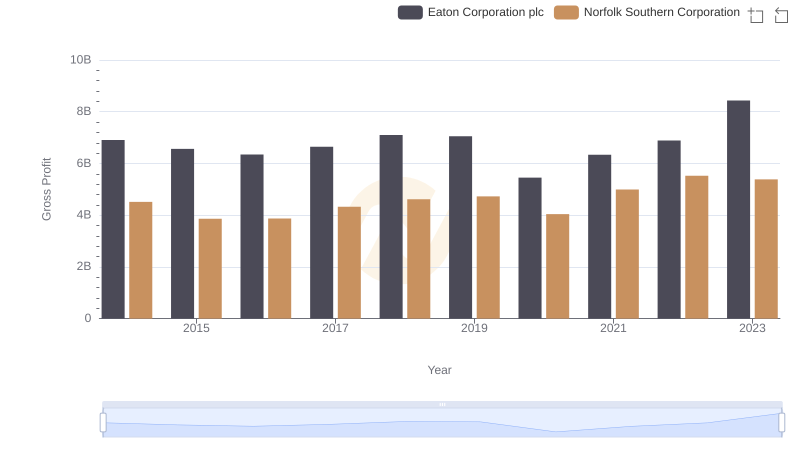Click right handle of data zoom slider
The height and width of the screenshot is (461, 800).
pos(781,423)
